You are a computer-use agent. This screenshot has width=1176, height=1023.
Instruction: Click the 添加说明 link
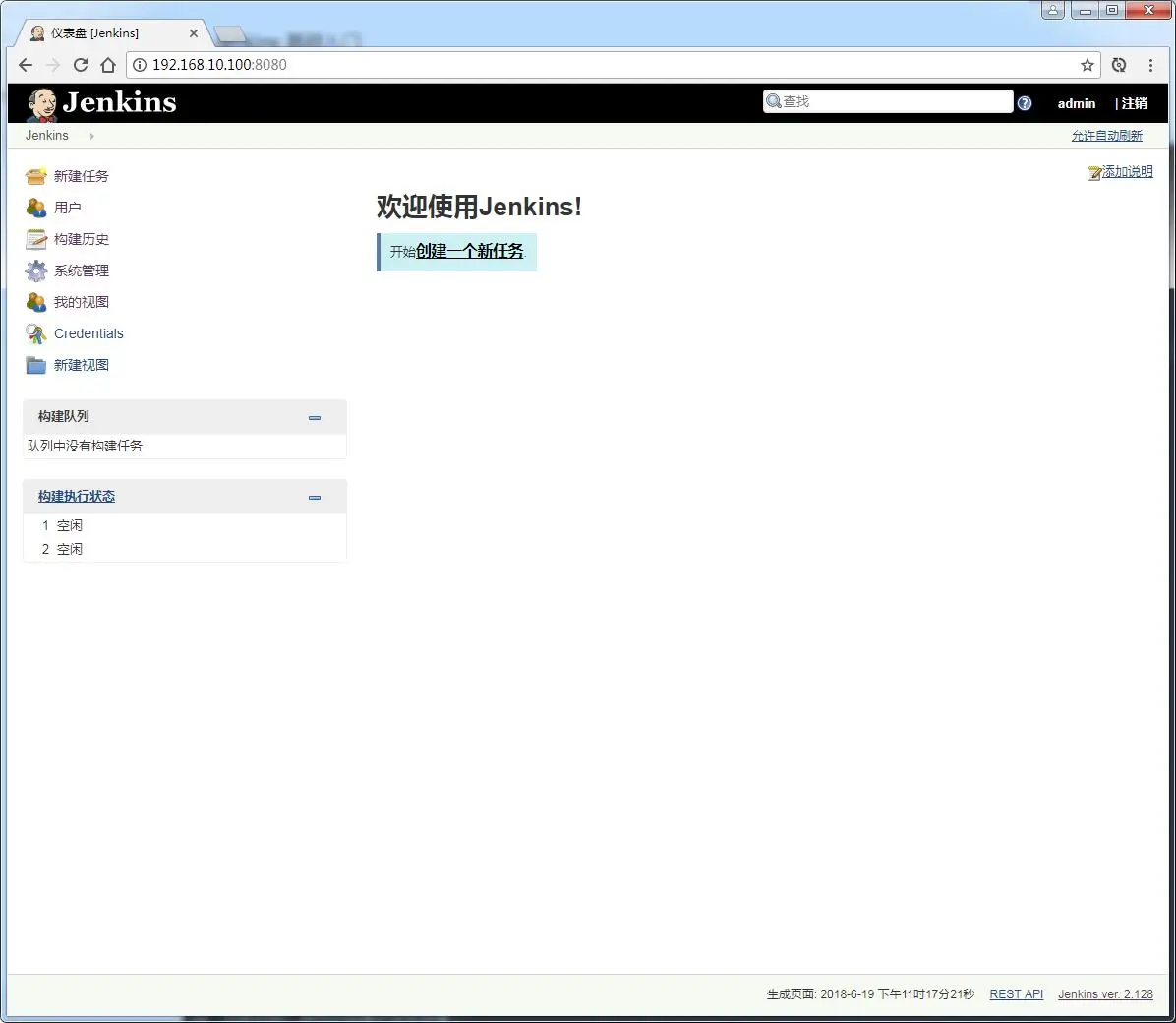[x=1127, y=172]
